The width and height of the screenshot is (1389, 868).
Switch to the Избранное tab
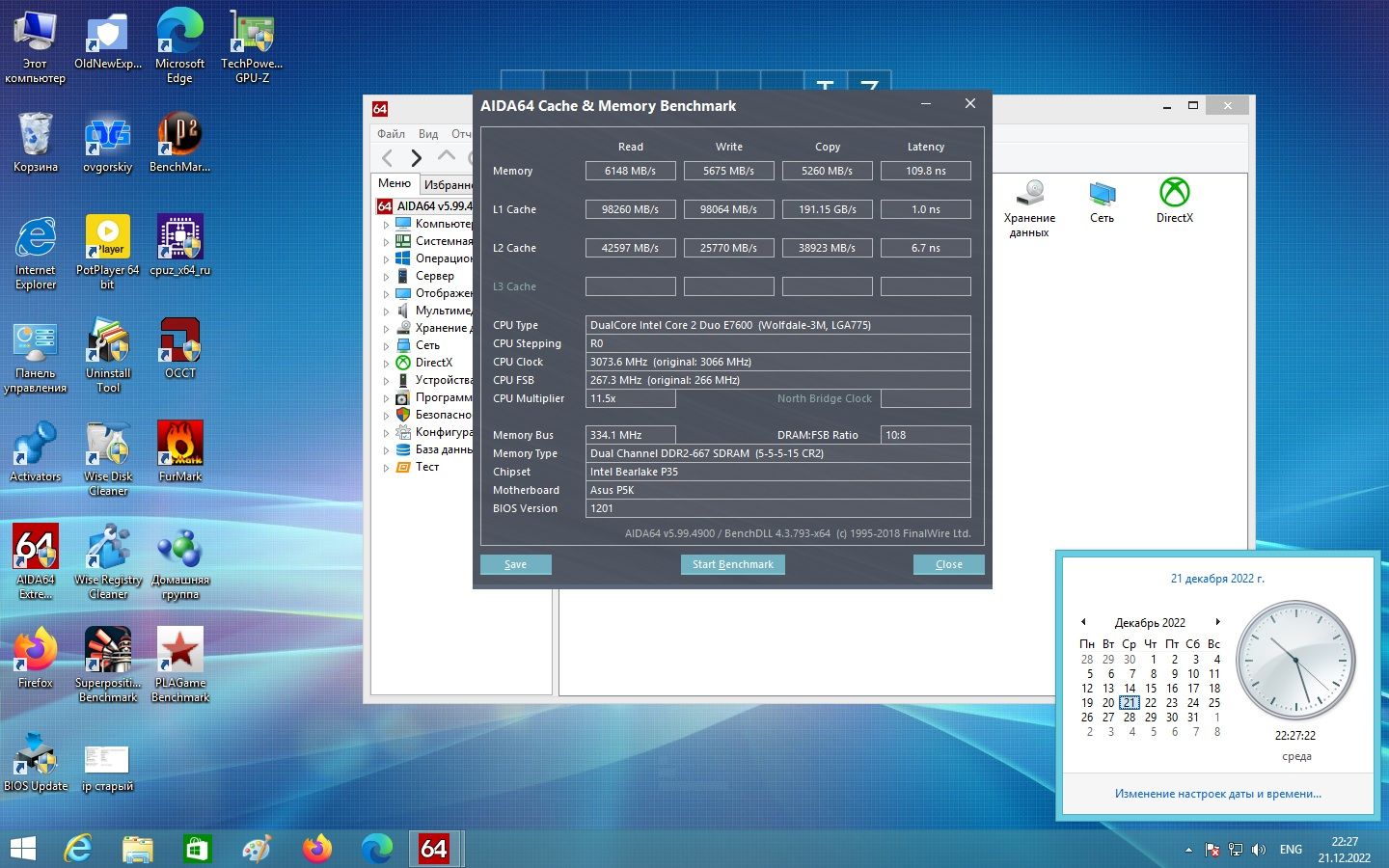(x=447, y=184)
